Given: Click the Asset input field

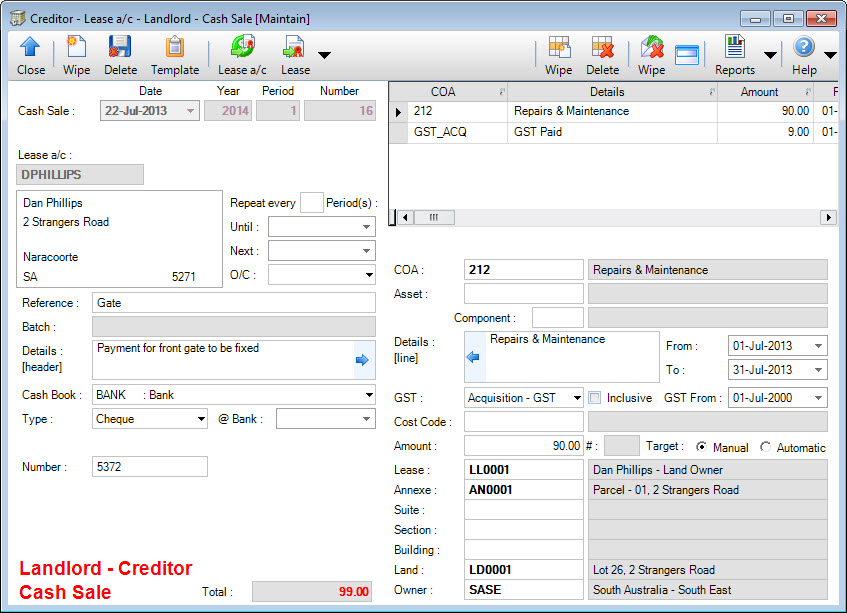Looking at the screenshot, I should click(523, 294).
